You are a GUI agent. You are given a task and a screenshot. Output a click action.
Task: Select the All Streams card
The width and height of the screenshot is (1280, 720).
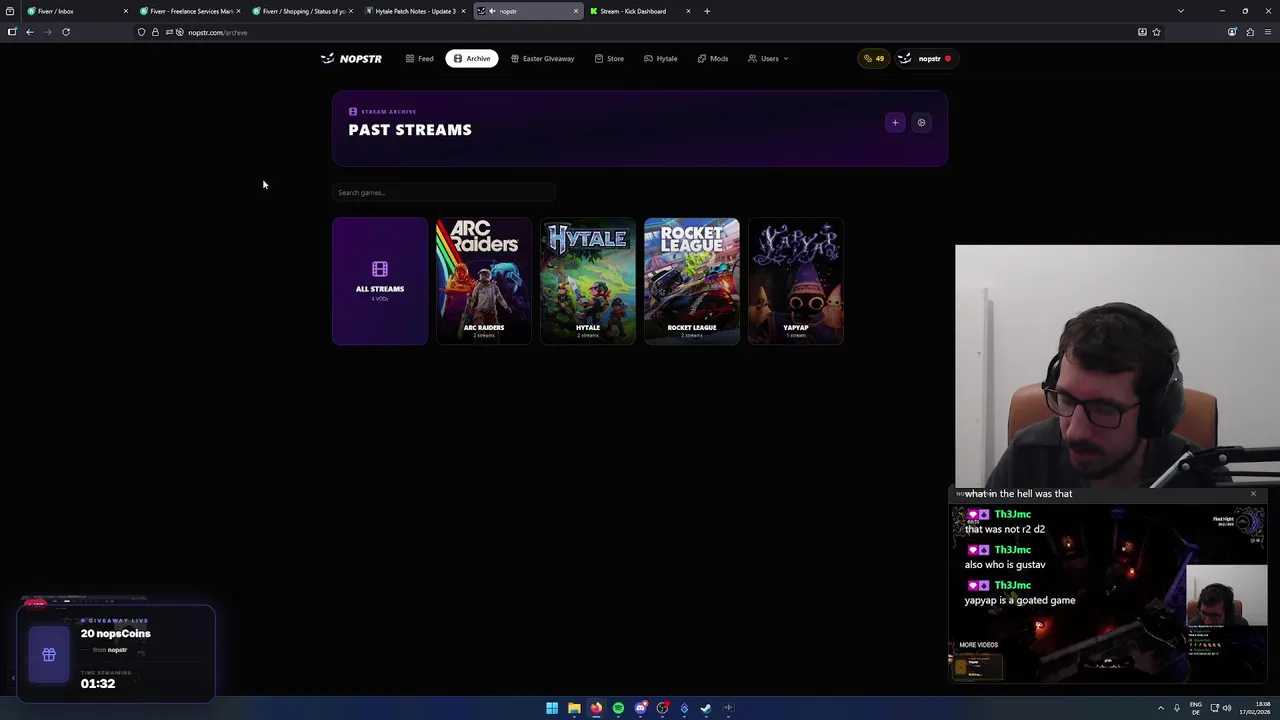click(380, 281)
